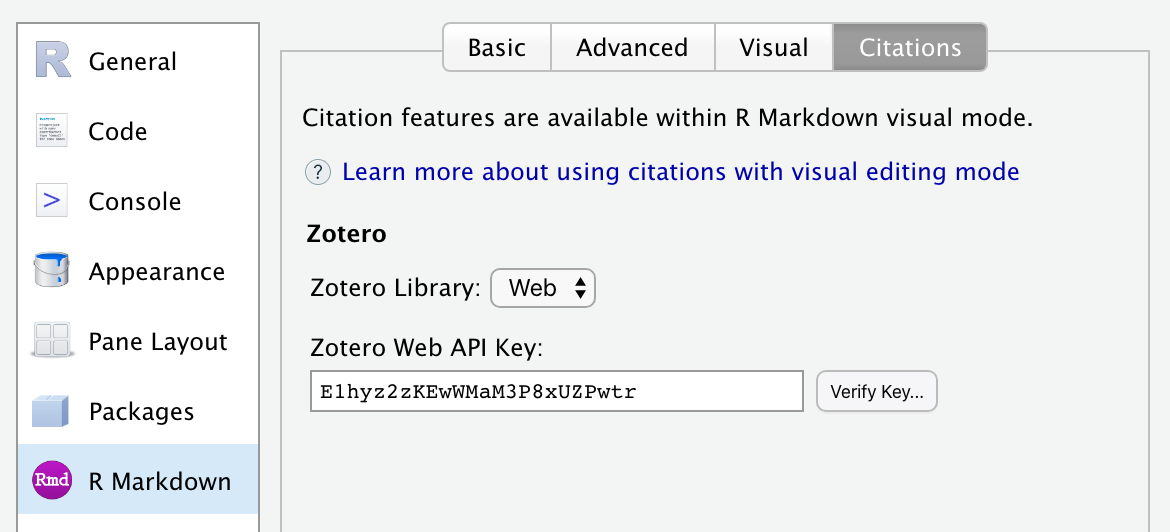Focus the Zotero Web API Key field
1170x532 pixels.
(x=556, y=392)
